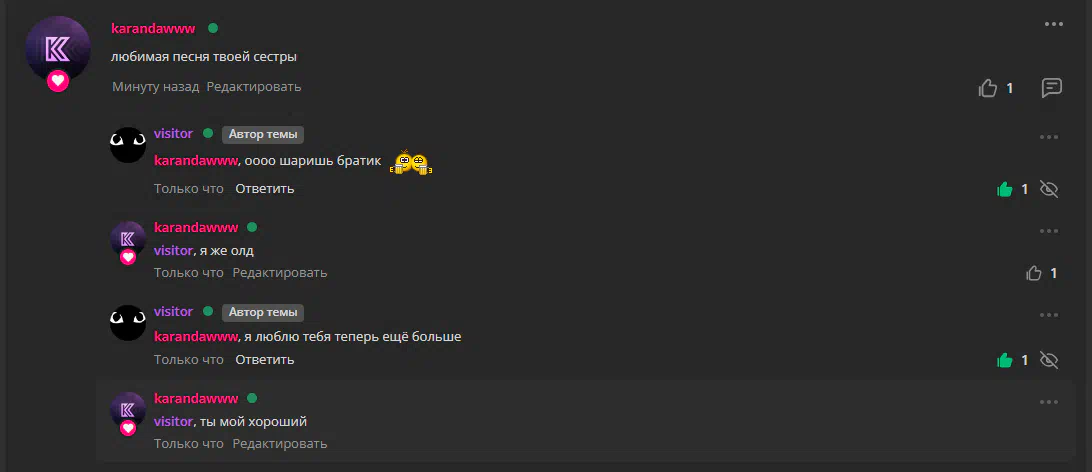Screen dimensions: 1092x472
Task: Toggle crossed-eye hide icon on first visitor reply
Action: click(1048, 189)
